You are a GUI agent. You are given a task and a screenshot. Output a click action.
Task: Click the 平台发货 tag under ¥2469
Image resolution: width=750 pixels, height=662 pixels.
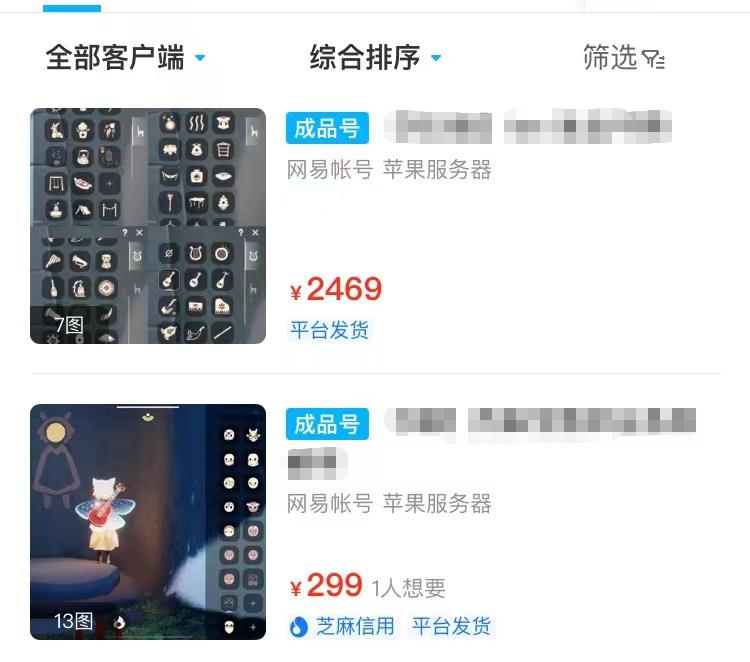click(330, 330)
